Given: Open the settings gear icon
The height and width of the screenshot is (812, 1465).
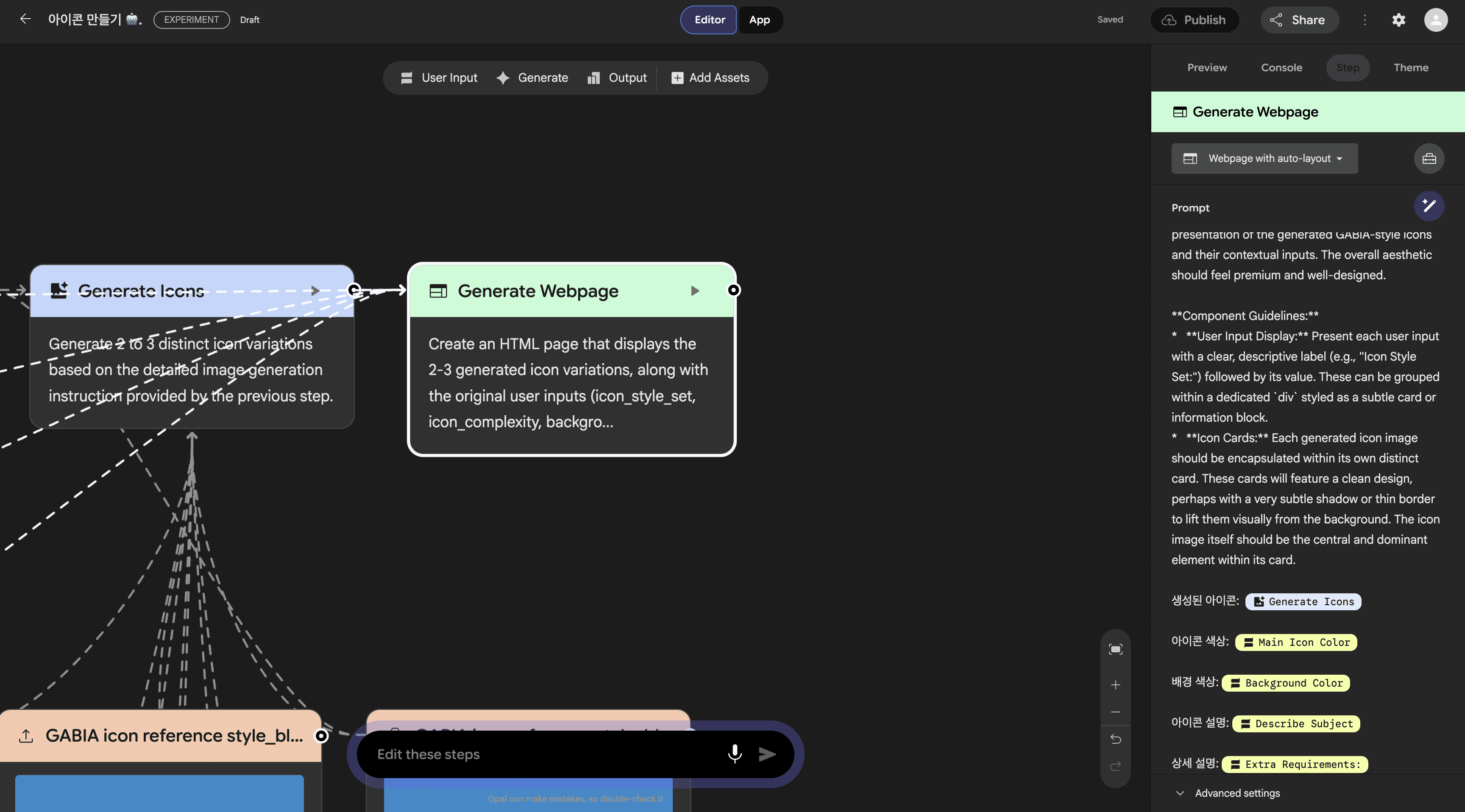Looking at the screenshot, I should pyautogui.click(x=1398, y=20).
